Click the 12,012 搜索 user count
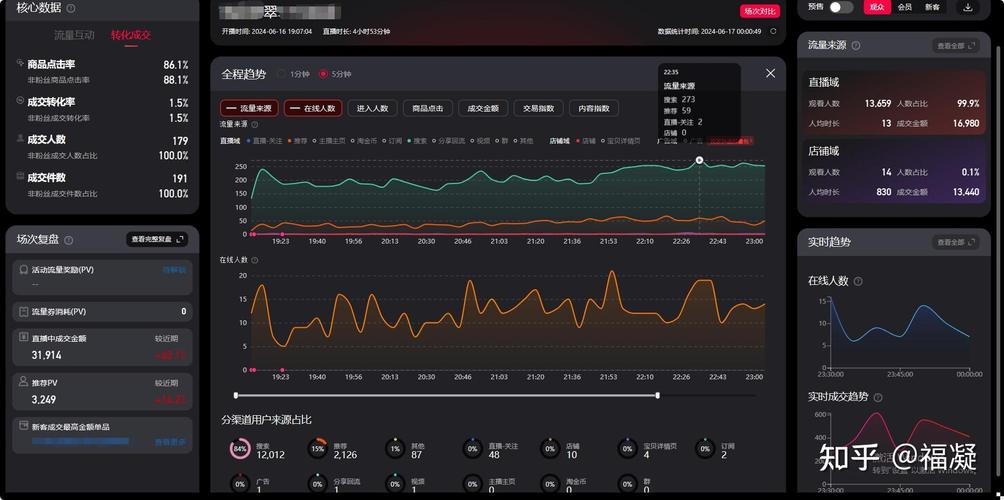The height and width of the screenshot is (500, 1004). 270,455
